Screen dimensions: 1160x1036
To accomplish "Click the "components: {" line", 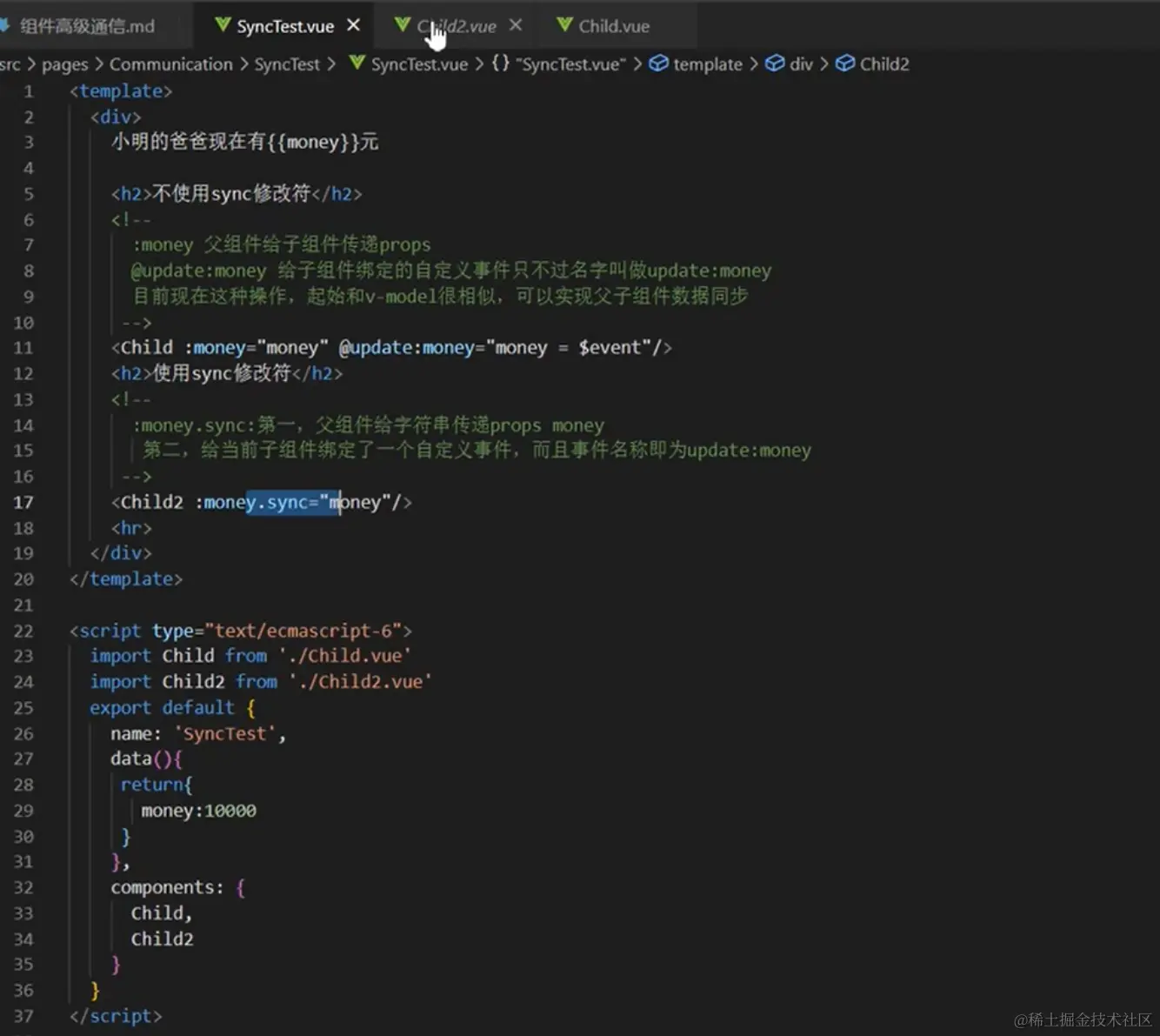I will pos(178,887).
